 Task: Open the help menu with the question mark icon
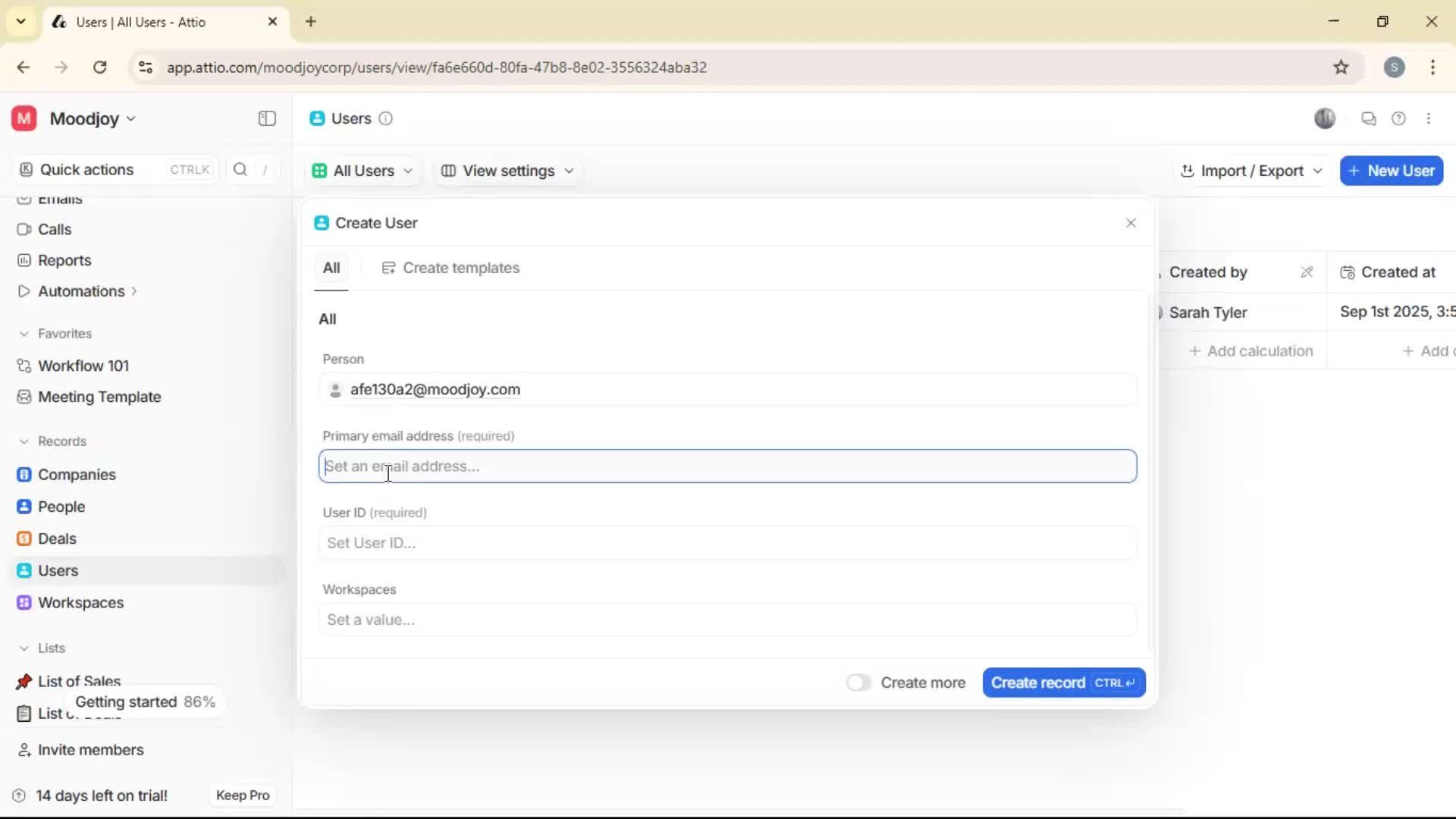point(1399,118)
